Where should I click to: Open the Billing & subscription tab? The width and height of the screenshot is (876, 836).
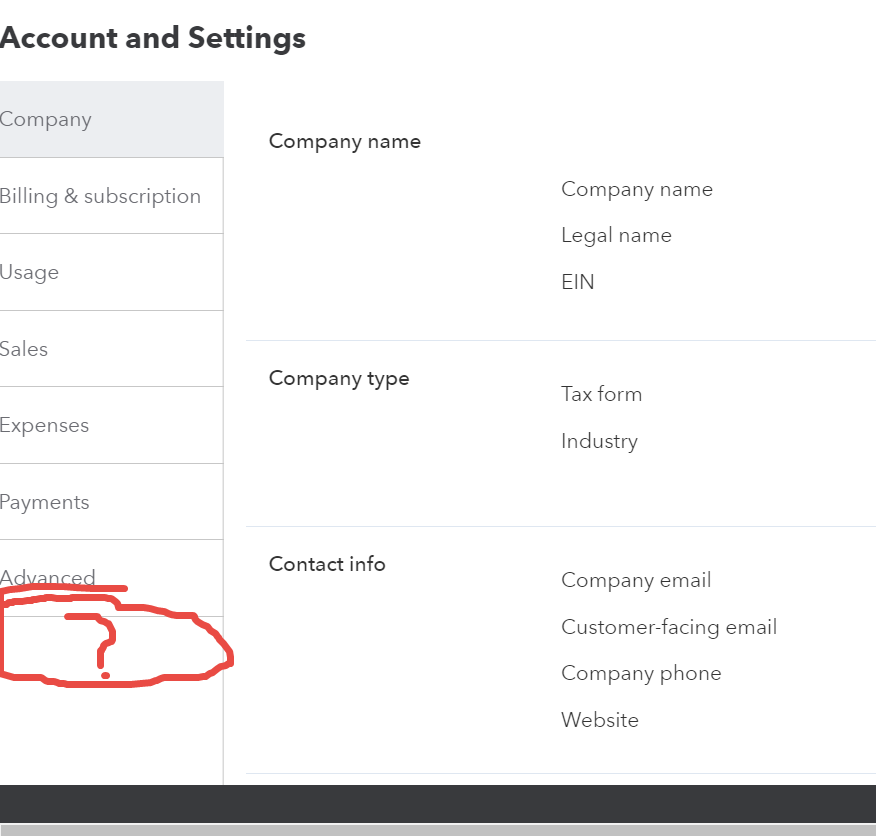tap(100, 196)
